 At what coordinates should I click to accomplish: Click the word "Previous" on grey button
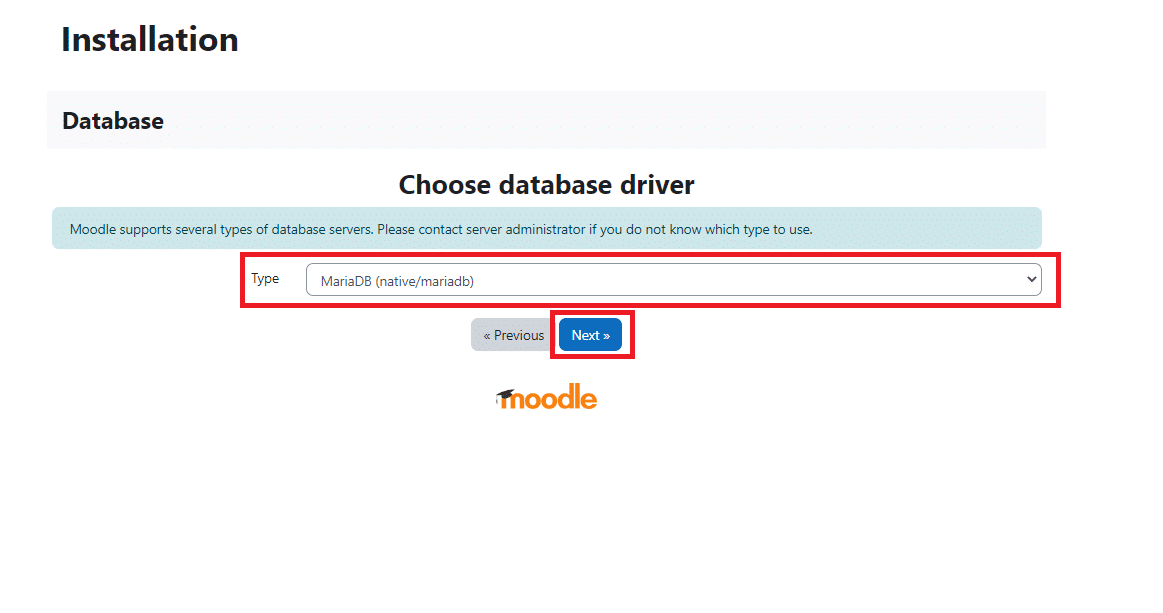coord(519,335)
